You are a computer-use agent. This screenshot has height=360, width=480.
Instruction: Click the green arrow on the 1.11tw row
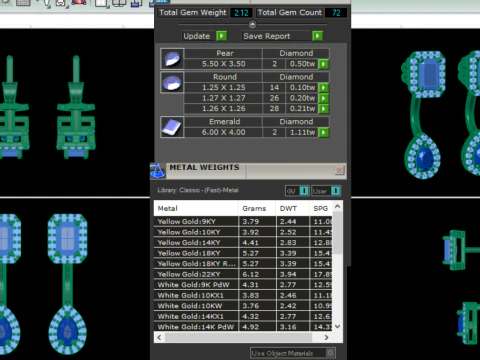[x=323, y=132]
